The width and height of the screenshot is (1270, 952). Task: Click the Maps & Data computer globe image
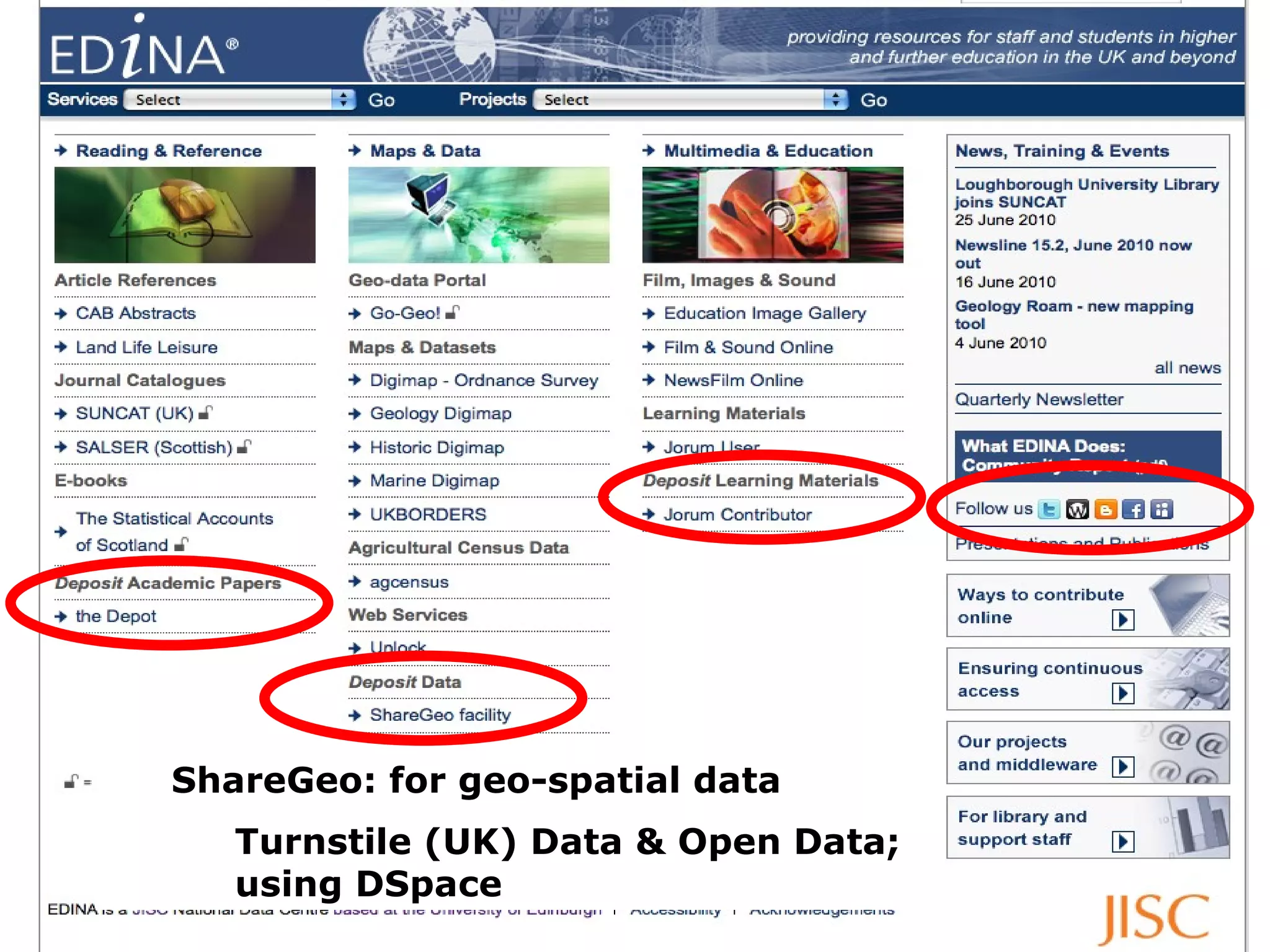pos(479,215)
